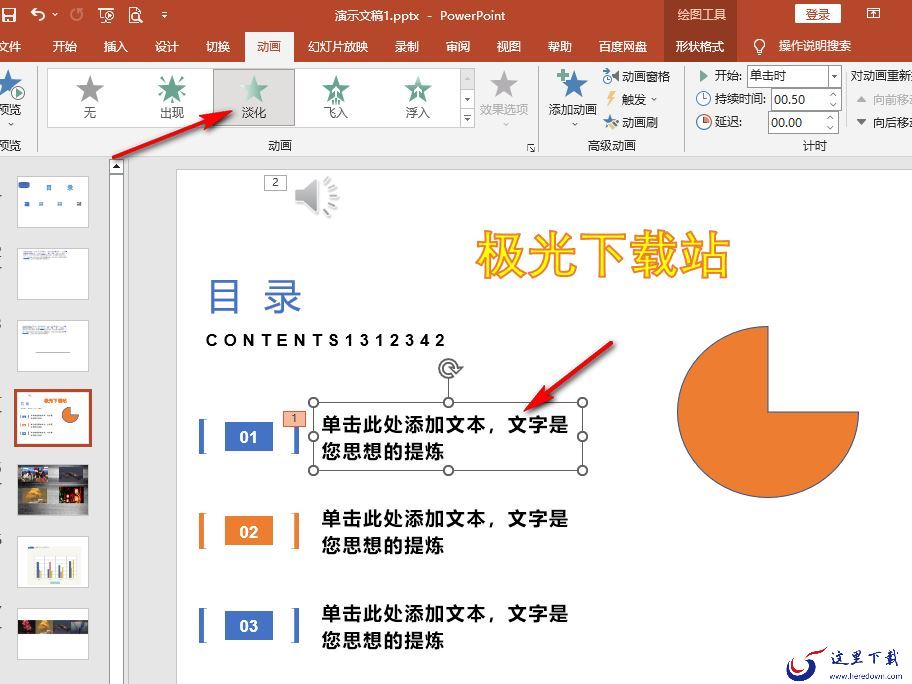
Task: Select the 动画 ribbon tab
Action: [x=269, y=47]
